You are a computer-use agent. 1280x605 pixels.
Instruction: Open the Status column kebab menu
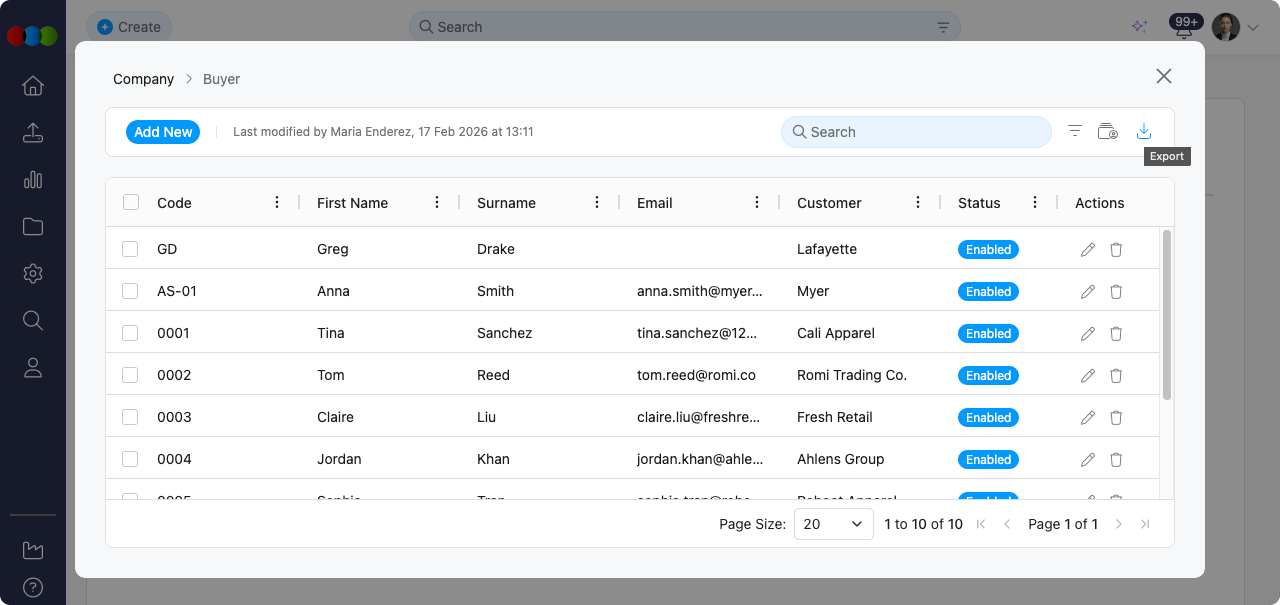click(1035, 203)
